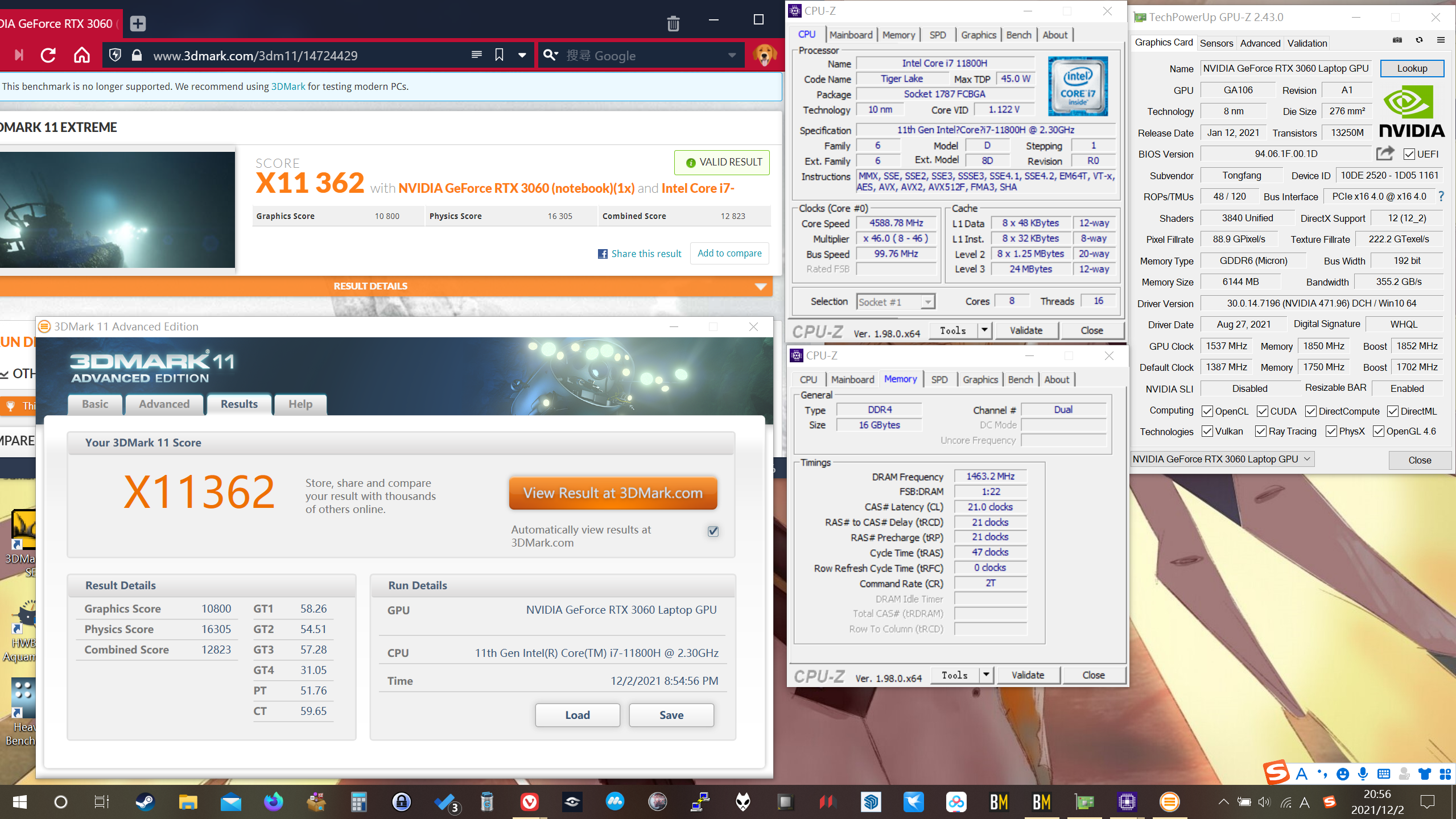Take GPU-Z screenshot with camera icon
This screenshot has height=819, width=1456.
1397,40
